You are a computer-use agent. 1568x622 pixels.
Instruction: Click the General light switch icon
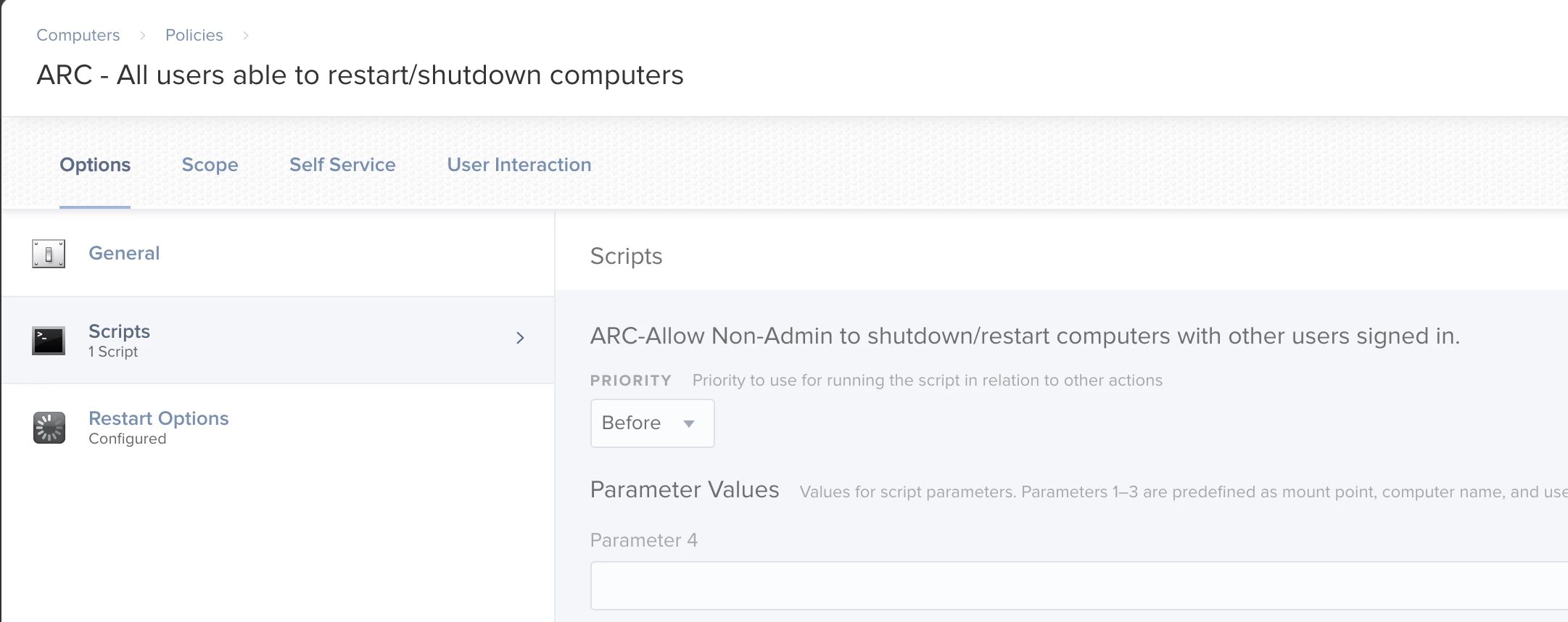(49, 254)
